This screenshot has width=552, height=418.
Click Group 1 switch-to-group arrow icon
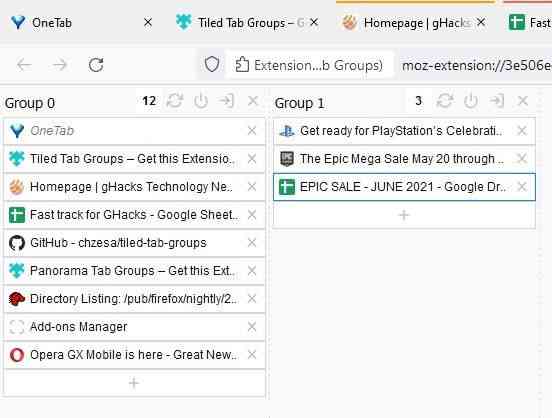point(496,101)
